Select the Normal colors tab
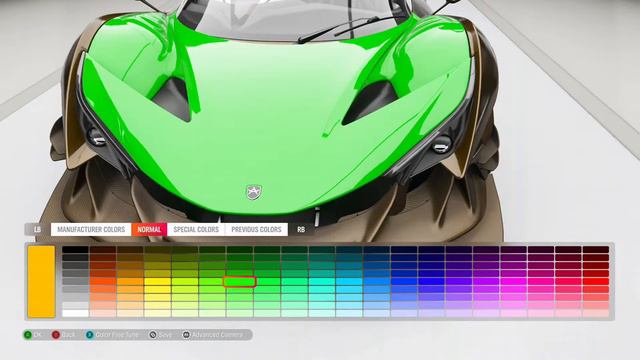 click(x=149, y=229)
